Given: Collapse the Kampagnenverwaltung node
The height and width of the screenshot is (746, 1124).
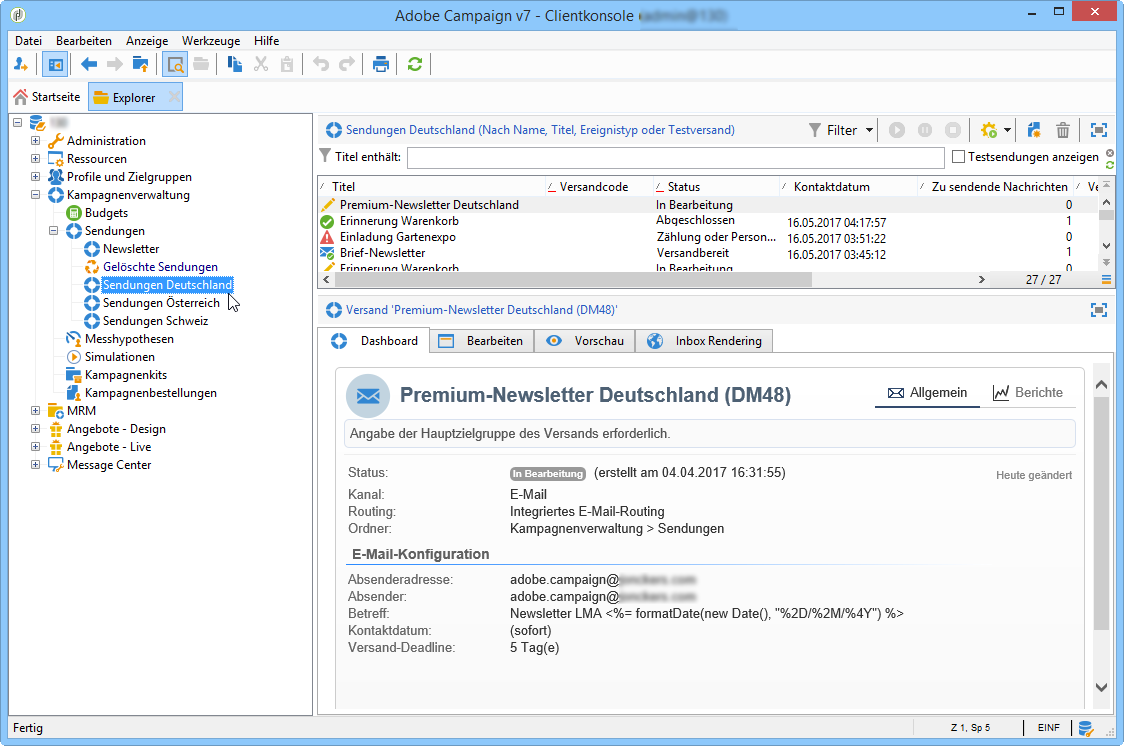Looking at the screenshot, I should click(x=35, y=194).
